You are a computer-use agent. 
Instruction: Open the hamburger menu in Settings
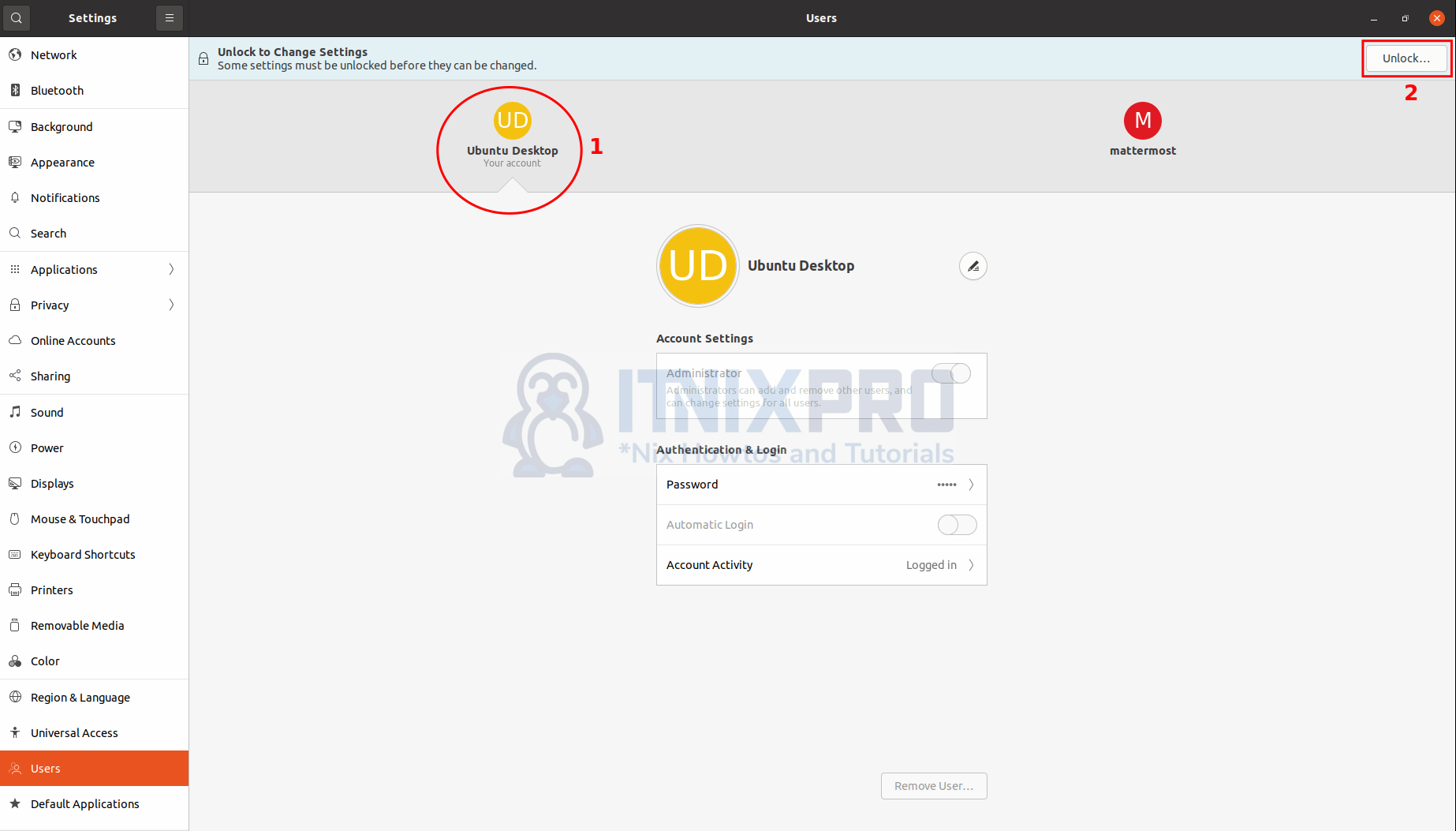coord(169,17)
